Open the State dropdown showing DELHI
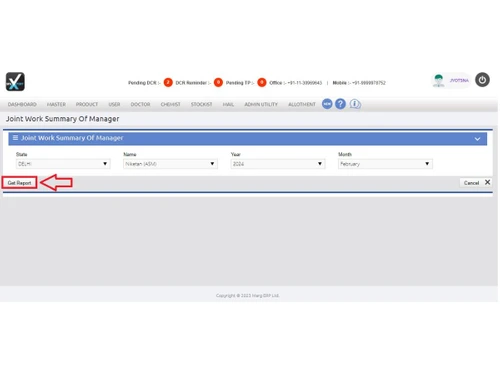Viewport: 500px width, 375px height. coord(63,164)
